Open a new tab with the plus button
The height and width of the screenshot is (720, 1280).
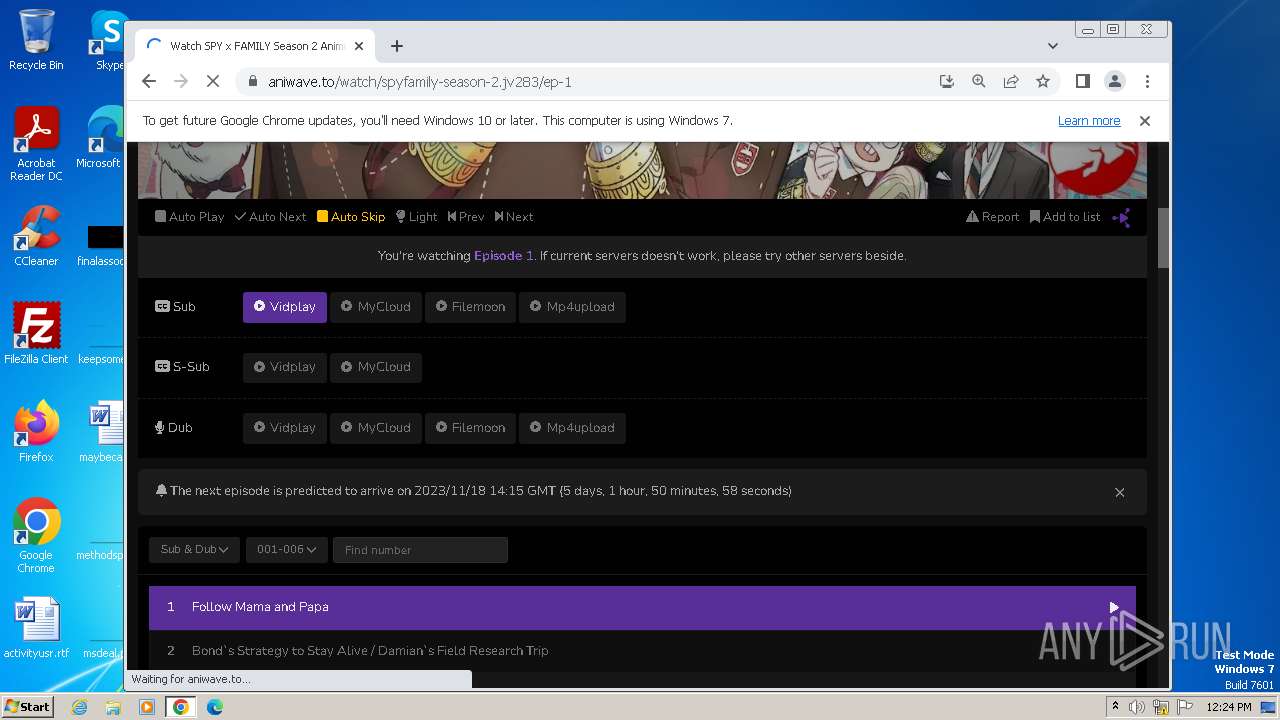[x=397, y=46]
